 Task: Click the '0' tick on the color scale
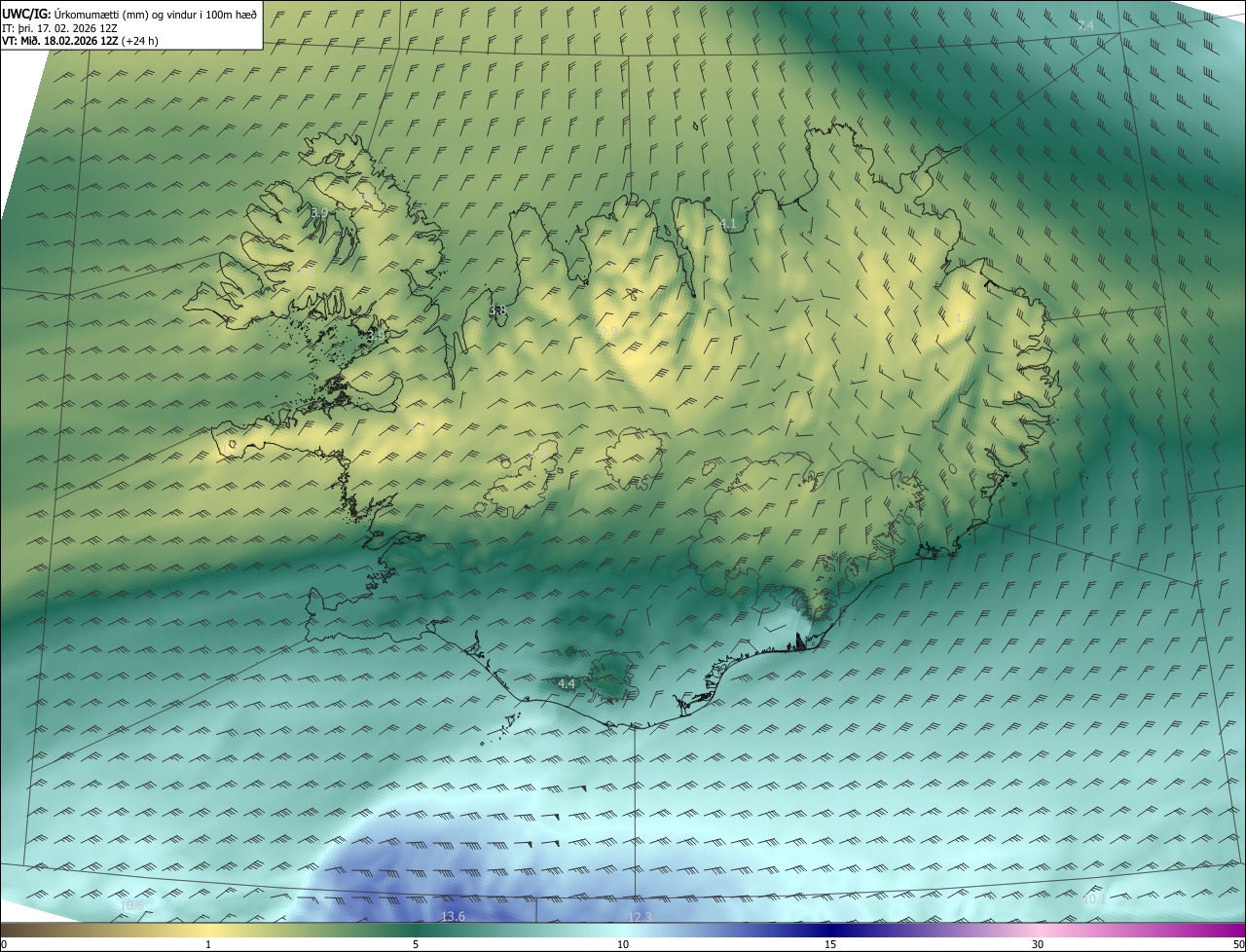pos(4,944)
